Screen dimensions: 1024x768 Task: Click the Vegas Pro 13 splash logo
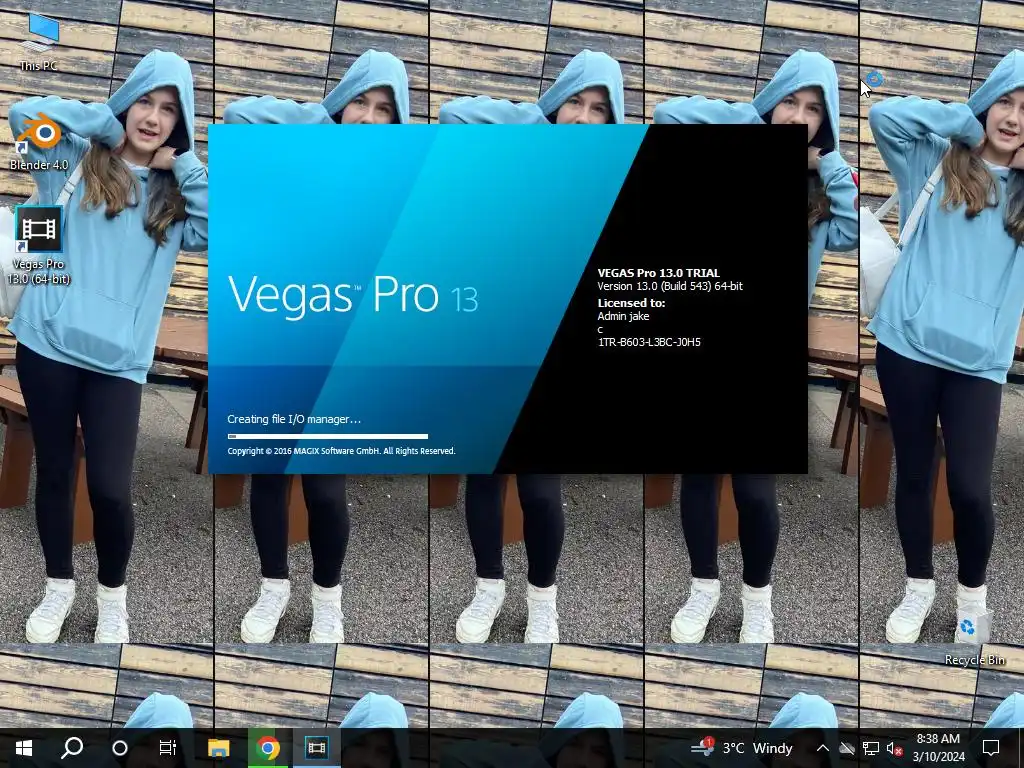point(353,295)
